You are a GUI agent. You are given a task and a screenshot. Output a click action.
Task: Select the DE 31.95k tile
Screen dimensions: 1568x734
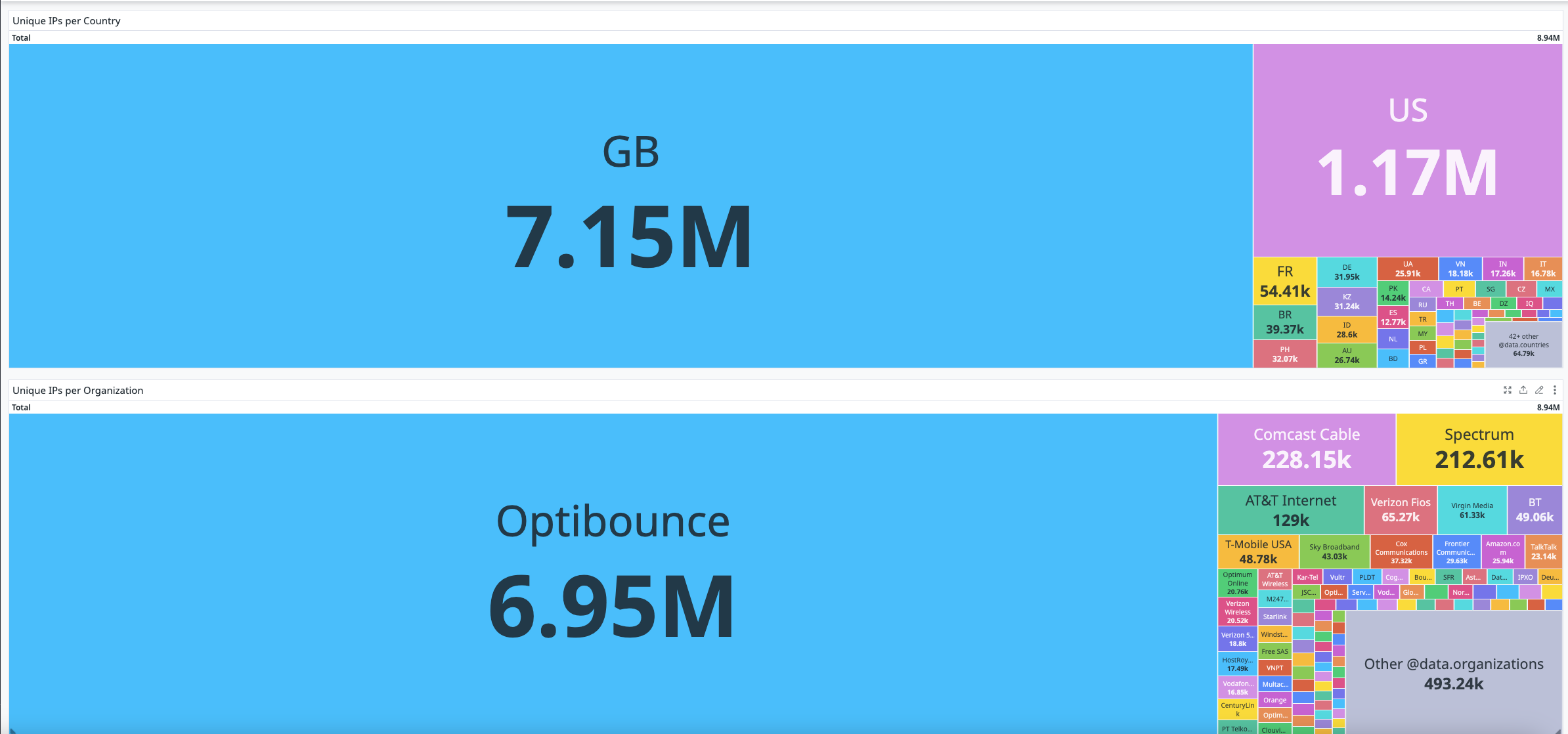coord(1347,272)
